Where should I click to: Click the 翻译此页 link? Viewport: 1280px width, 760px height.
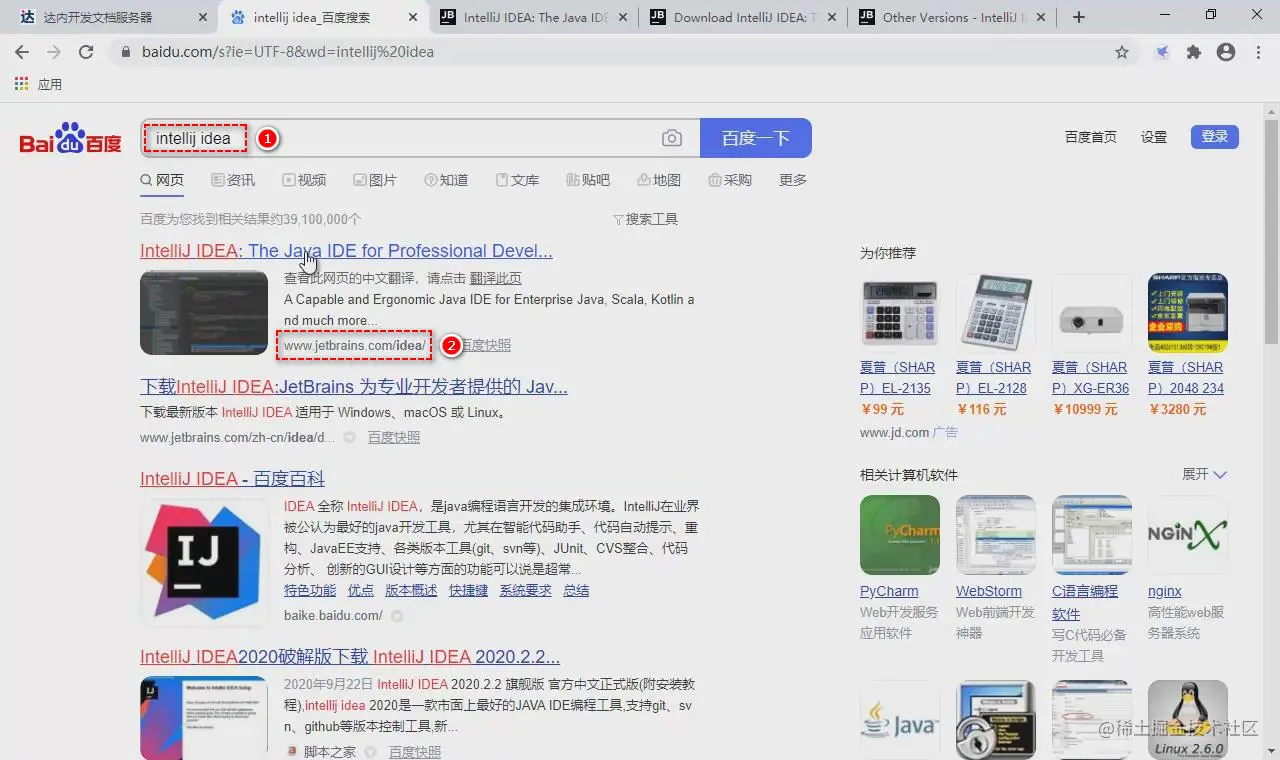[496, 278]
